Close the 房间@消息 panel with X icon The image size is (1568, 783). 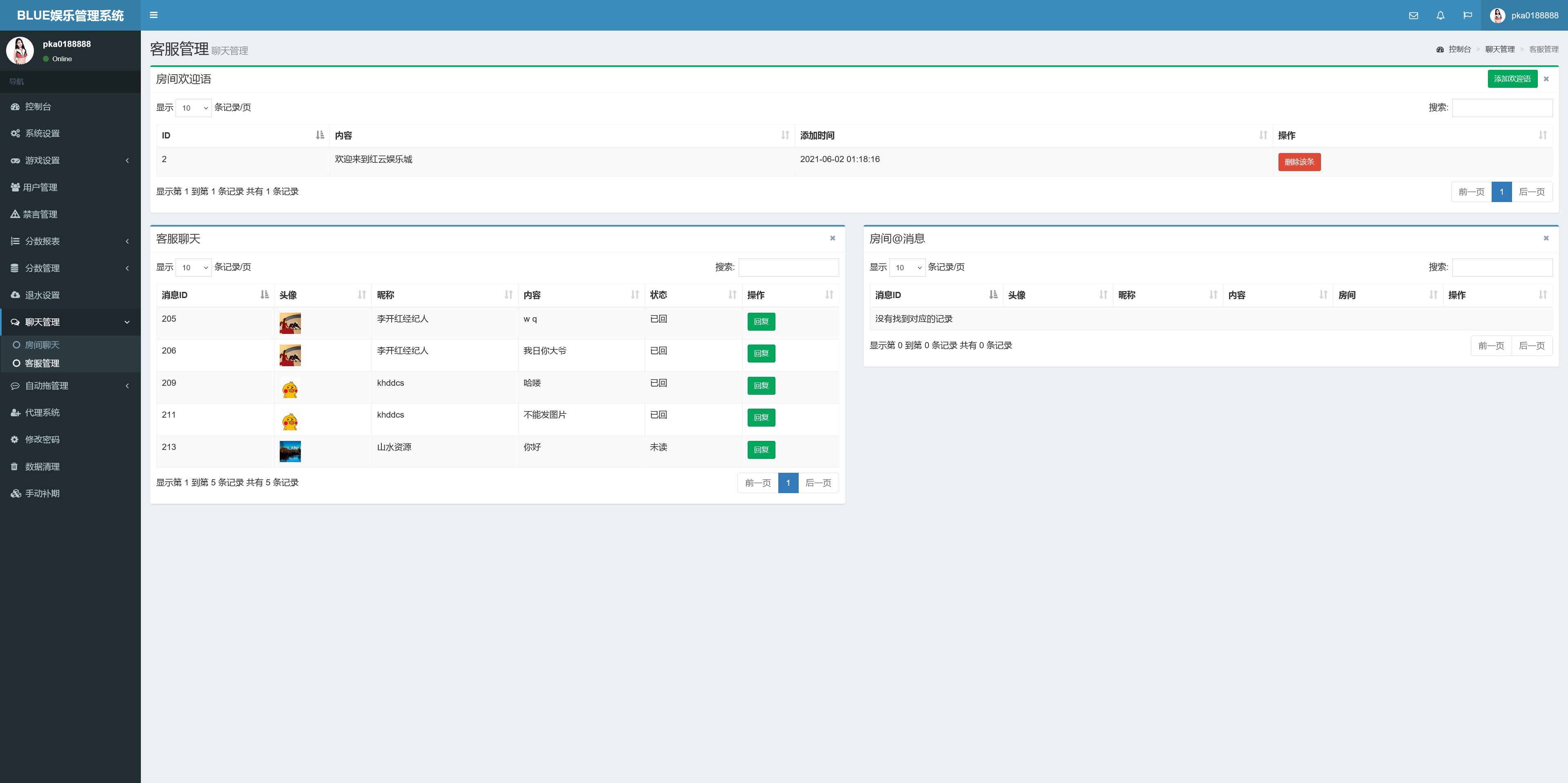pyautogui.click(x=1546, y=238)
